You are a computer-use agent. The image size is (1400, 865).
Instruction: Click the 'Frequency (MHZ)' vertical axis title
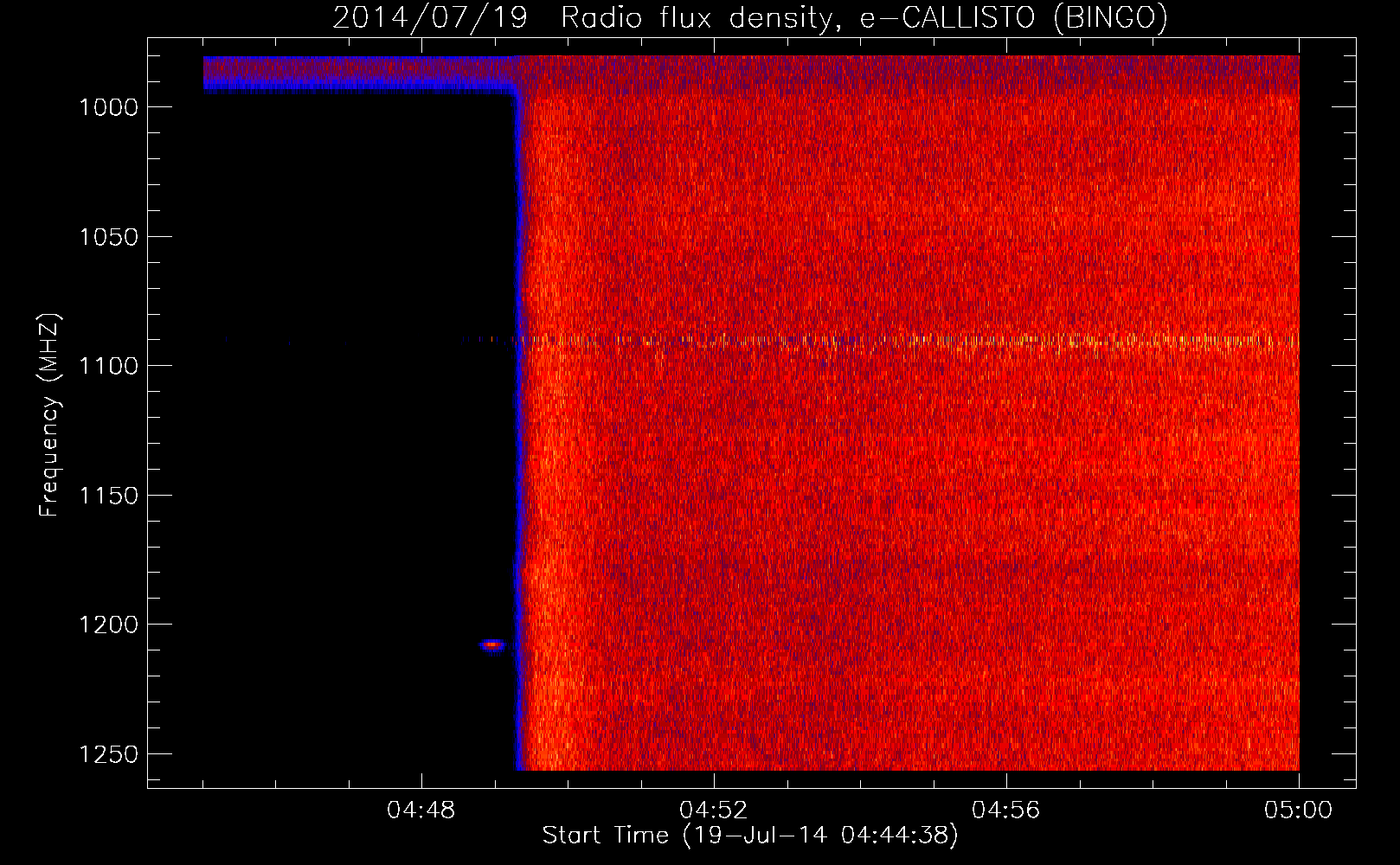(x=50, y=415)
